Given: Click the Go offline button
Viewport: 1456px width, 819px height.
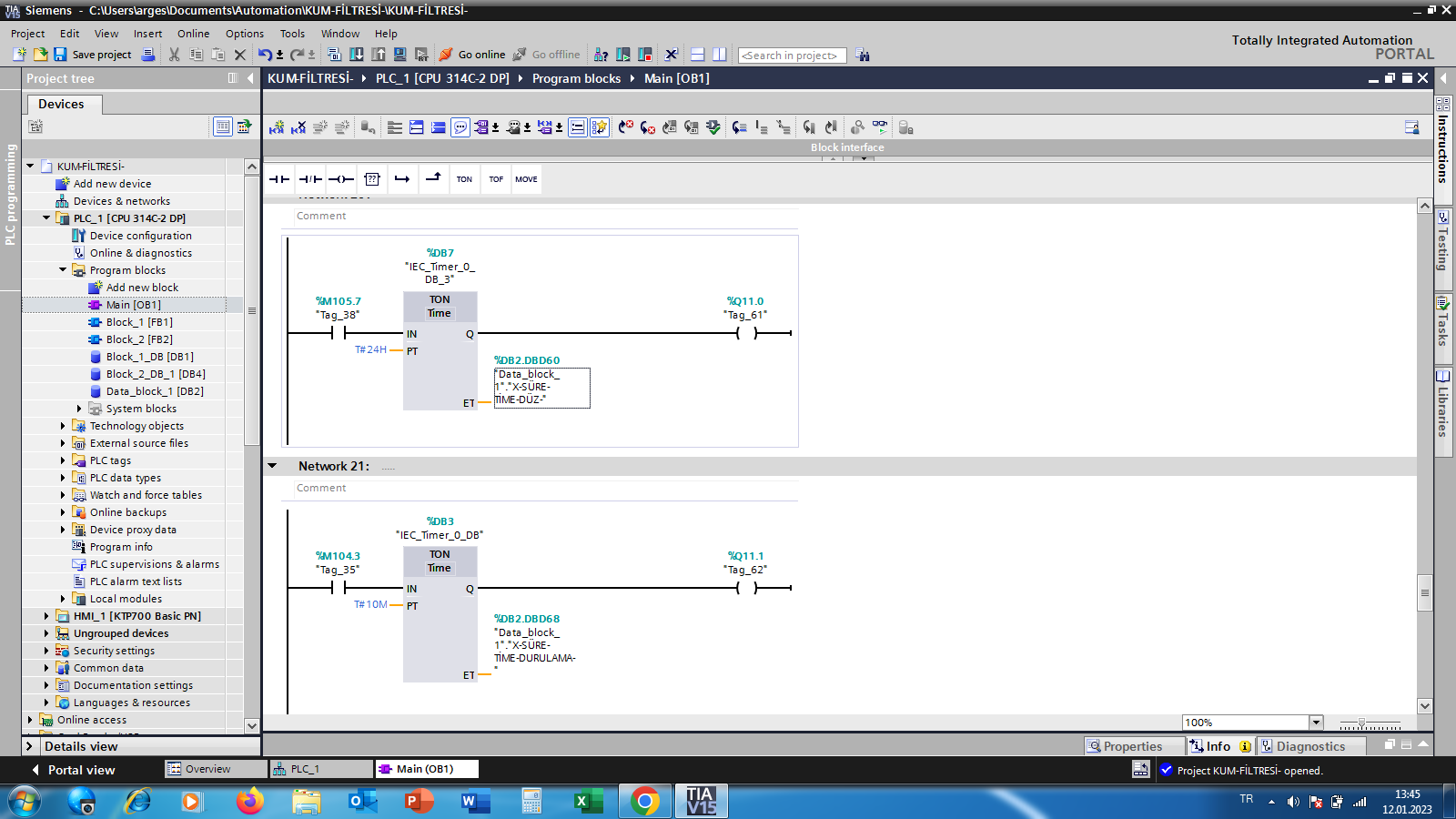Looking at the screenshot, I should [546, 55].
